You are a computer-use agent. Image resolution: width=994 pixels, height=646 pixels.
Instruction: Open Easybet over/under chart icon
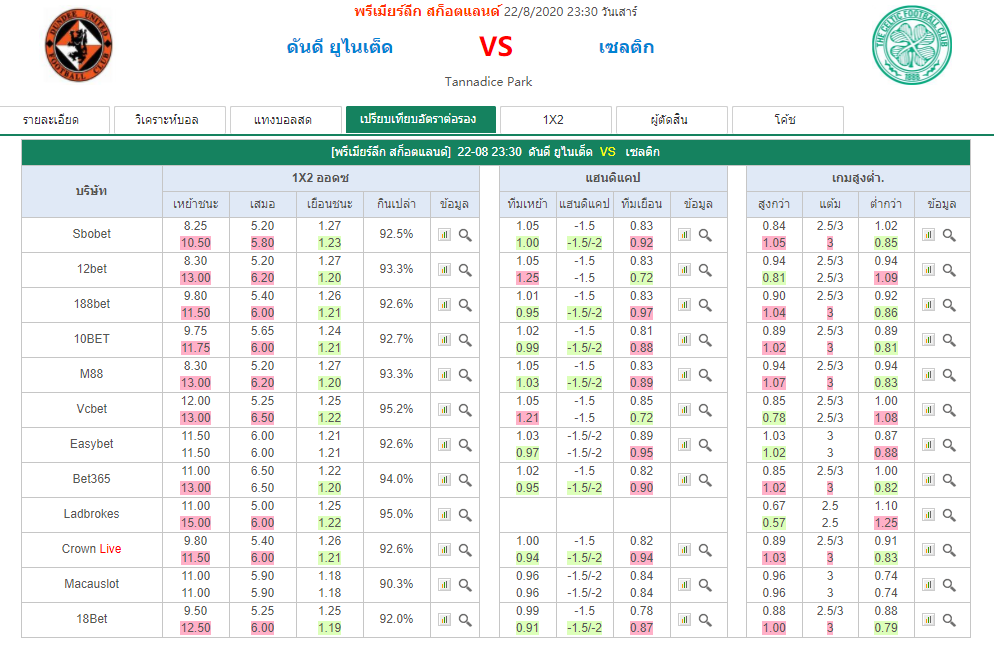point(929,444)
